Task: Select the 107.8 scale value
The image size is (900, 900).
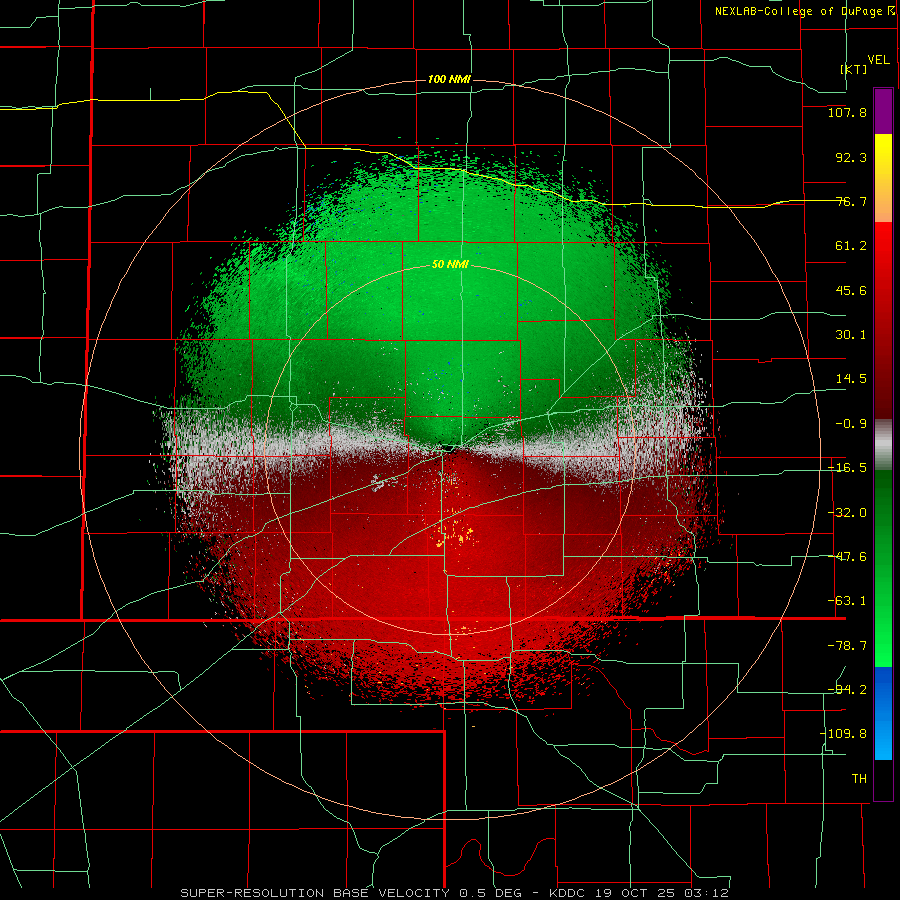Action: tap(847, 112)
